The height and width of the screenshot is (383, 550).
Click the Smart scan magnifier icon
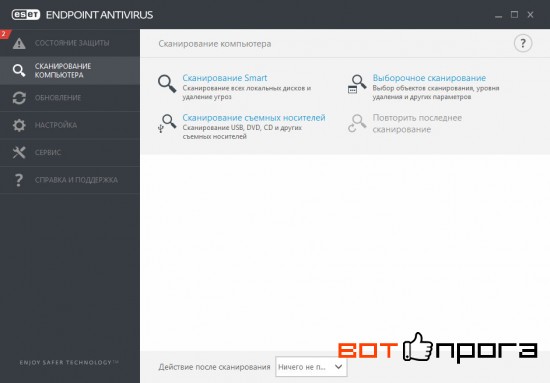(x=167, y=84)
